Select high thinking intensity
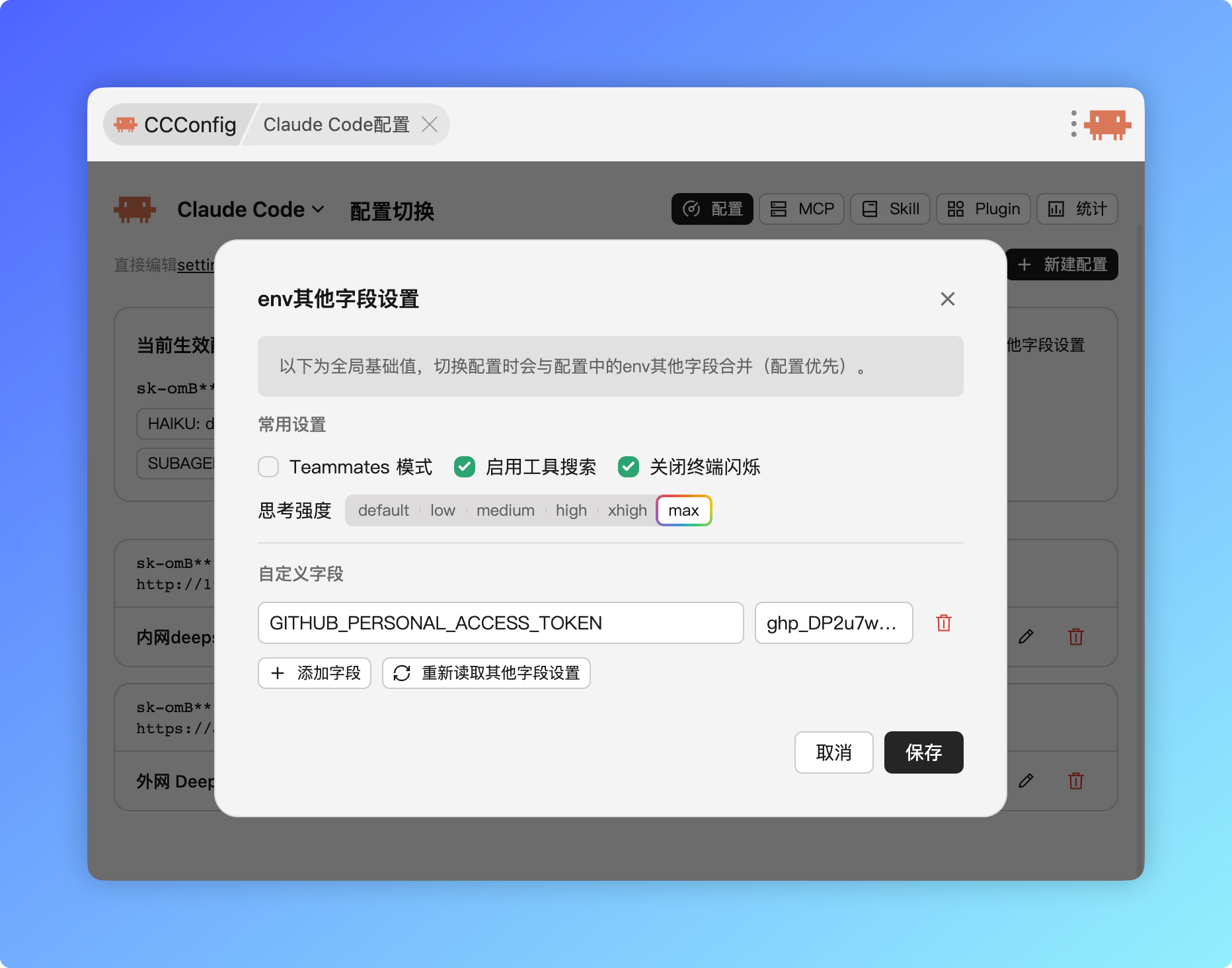The height and width of the screenshot is (968, 1232). (x=571, y=510)
